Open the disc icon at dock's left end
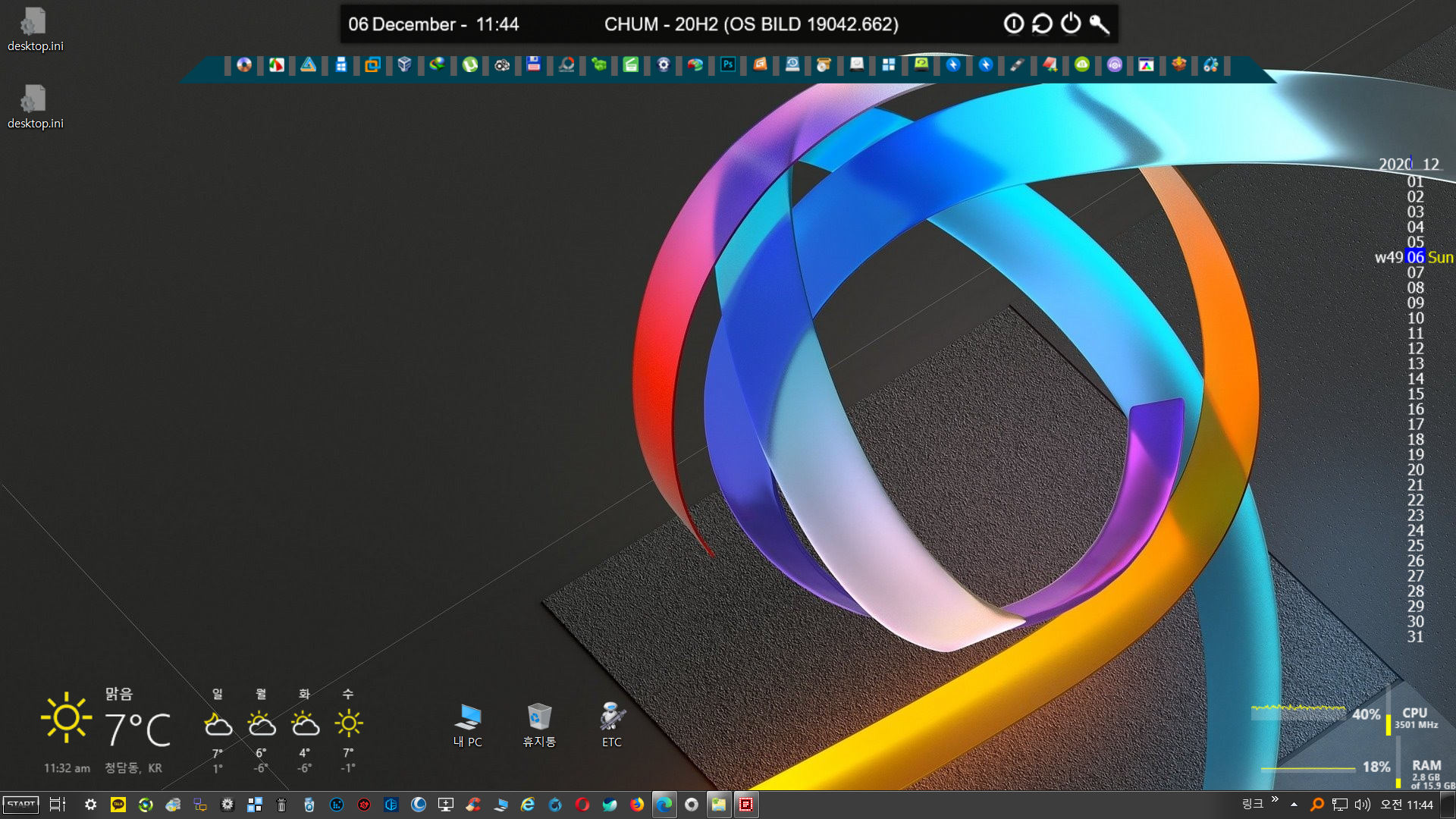Image resolution: width=1456 pixels, height=819 pixels. pyautogui.click(x=243, y=64)
